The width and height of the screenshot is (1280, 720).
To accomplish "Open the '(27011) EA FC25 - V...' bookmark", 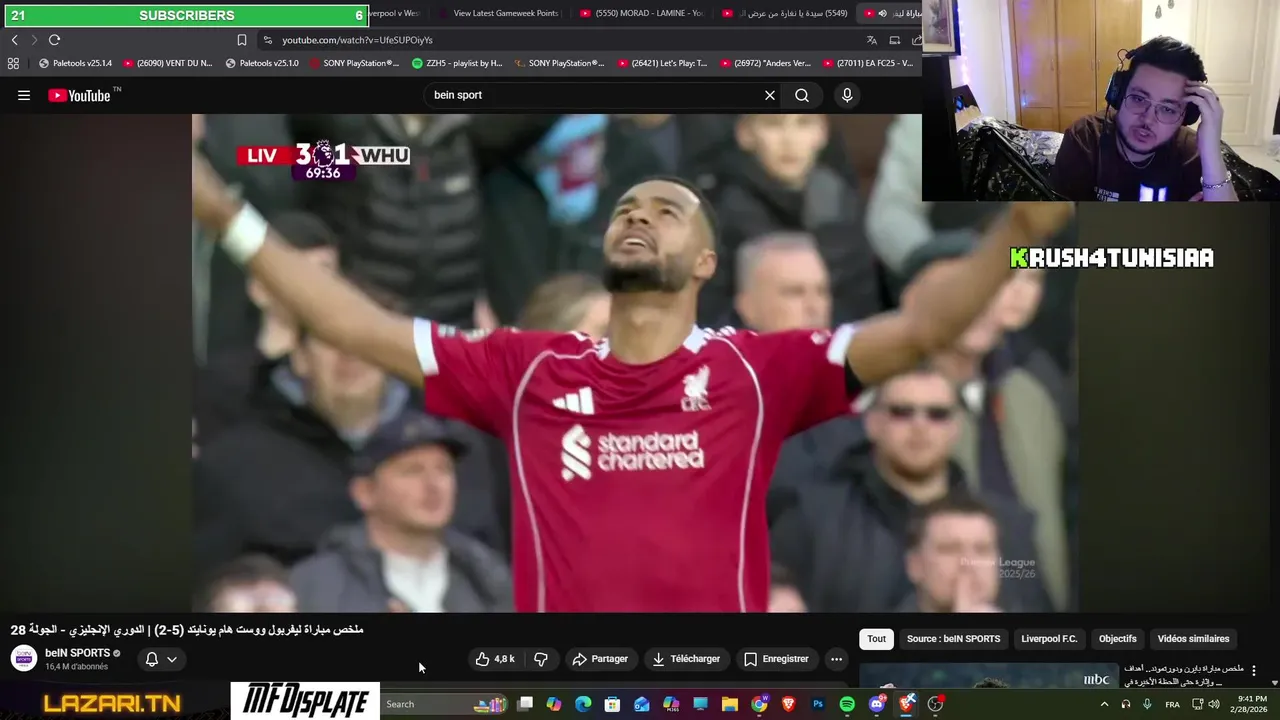I will [868, 63].
